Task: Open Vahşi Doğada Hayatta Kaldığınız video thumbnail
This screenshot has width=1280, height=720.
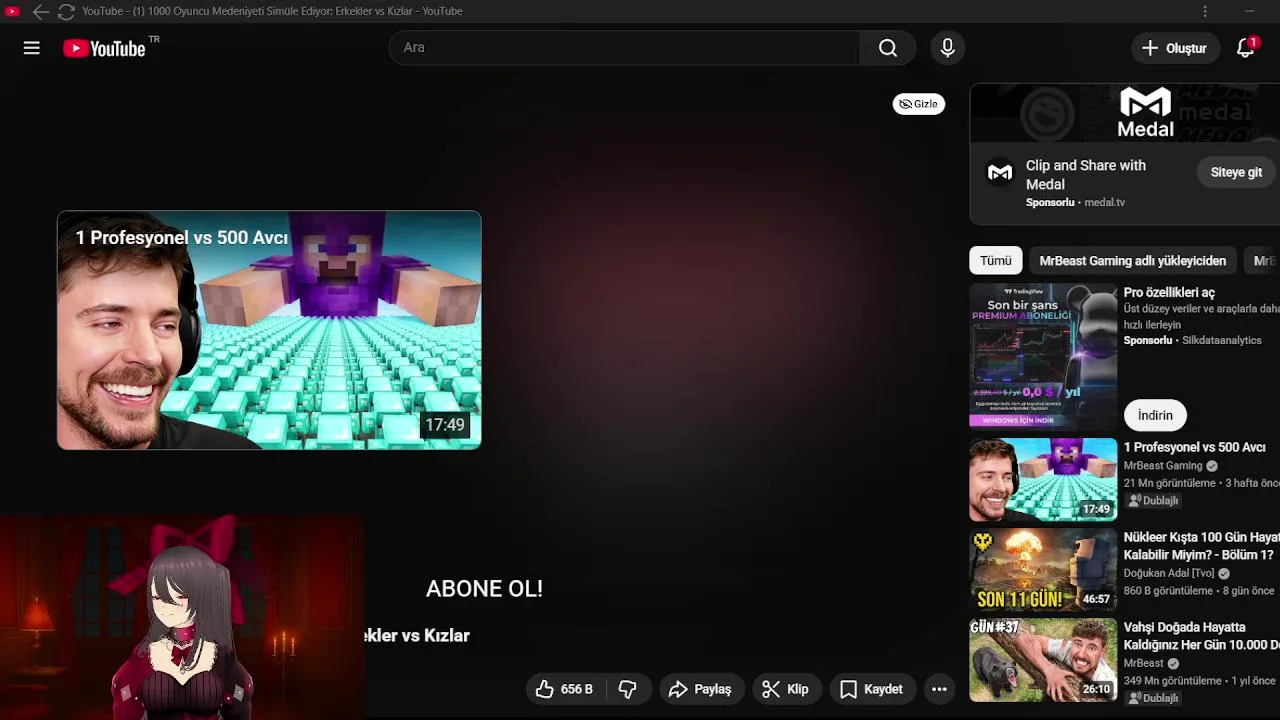Action: pos(1043,659)
